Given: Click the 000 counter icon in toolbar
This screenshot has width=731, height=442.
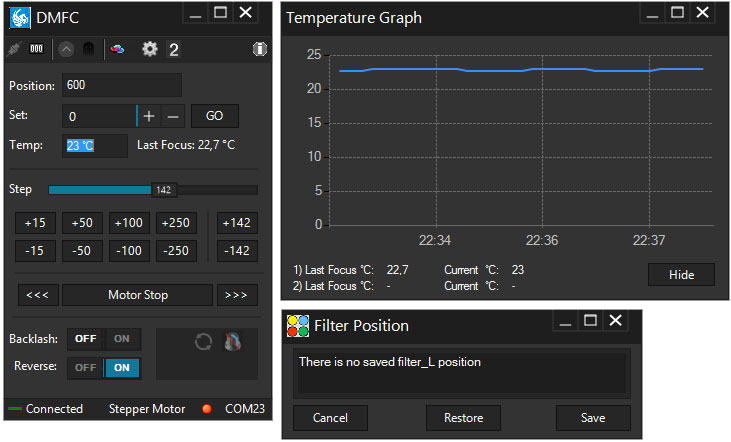Looking at the screenshot, I should click(x=36, y=49).
